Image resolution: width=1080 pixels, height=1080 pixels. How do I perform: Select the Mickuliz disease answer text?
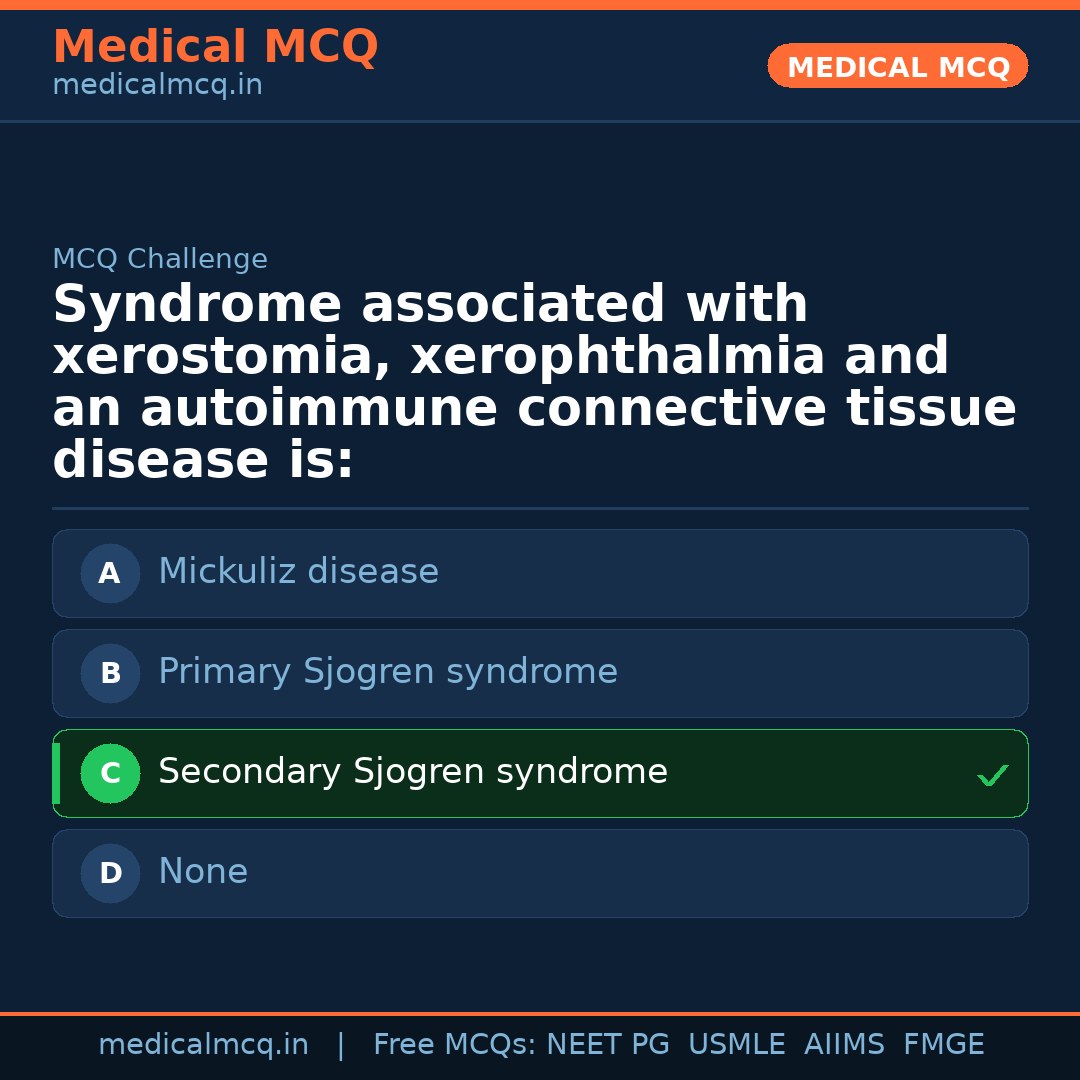tap(298, 572)
